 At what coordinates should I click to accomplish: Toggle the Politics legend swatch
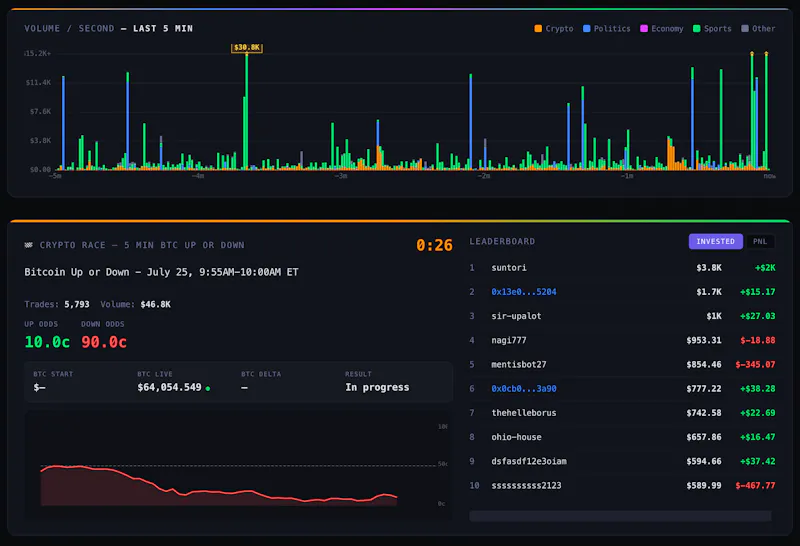(587, 29)
